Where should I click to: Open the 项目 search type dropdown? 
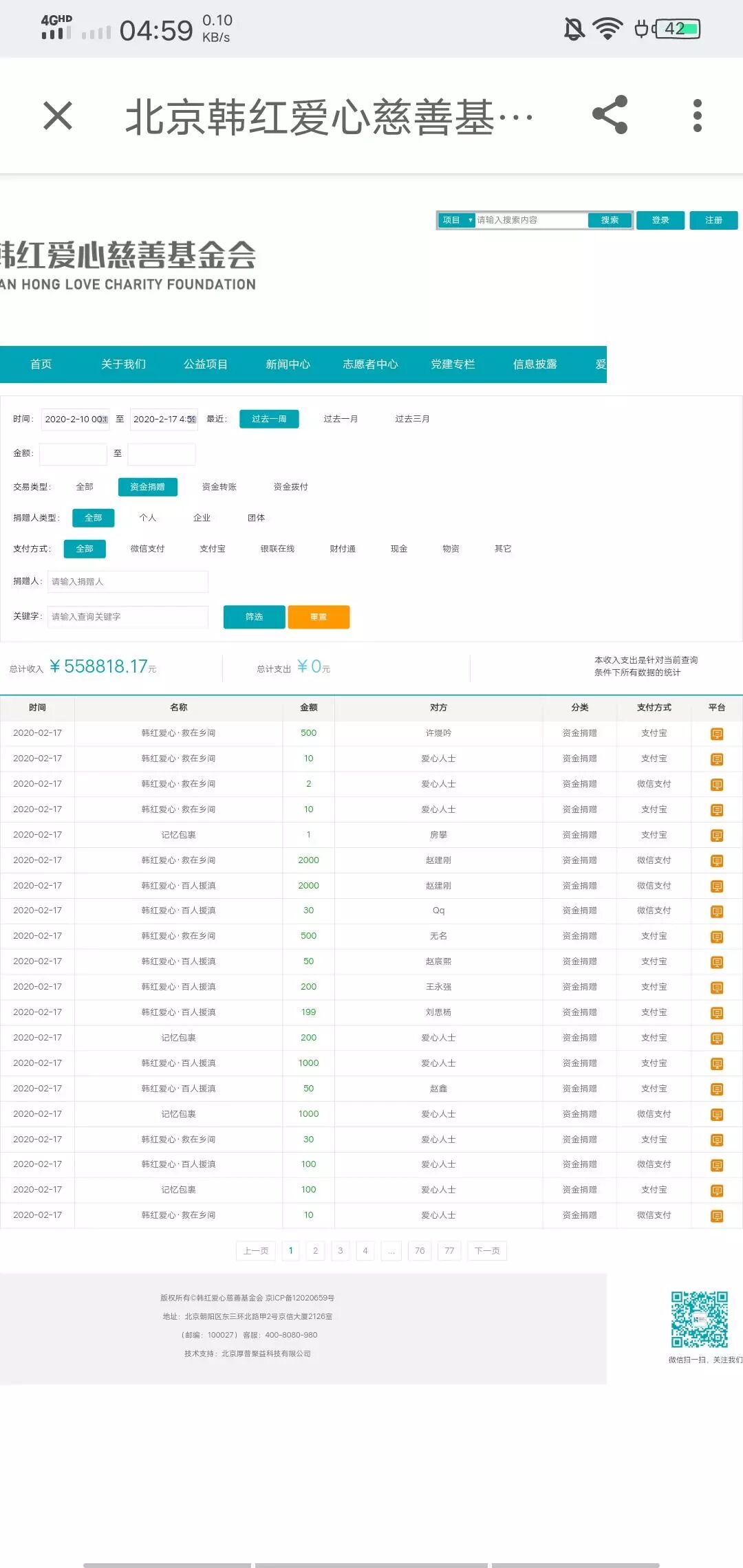[457, 220]
